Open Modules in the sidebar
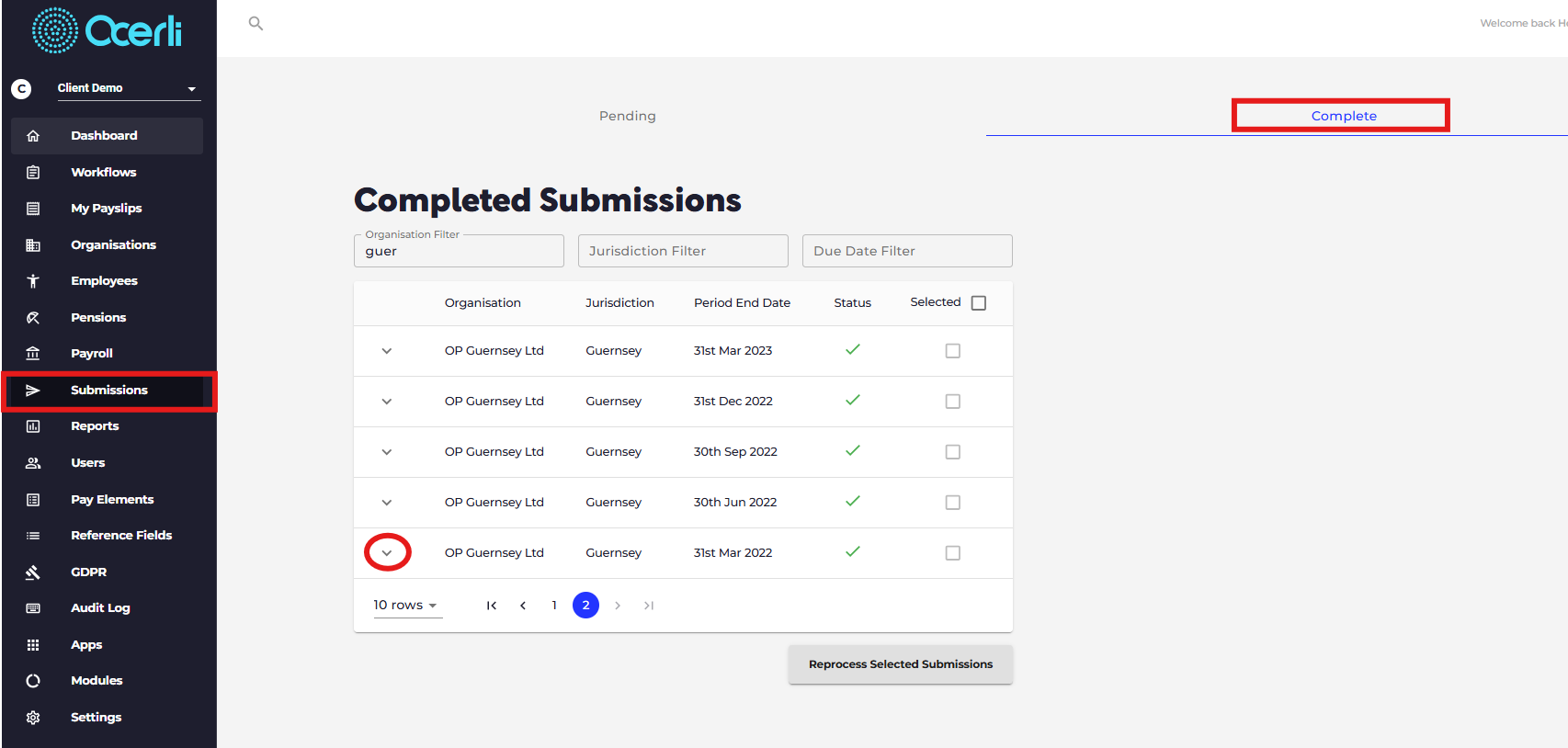 107,681
